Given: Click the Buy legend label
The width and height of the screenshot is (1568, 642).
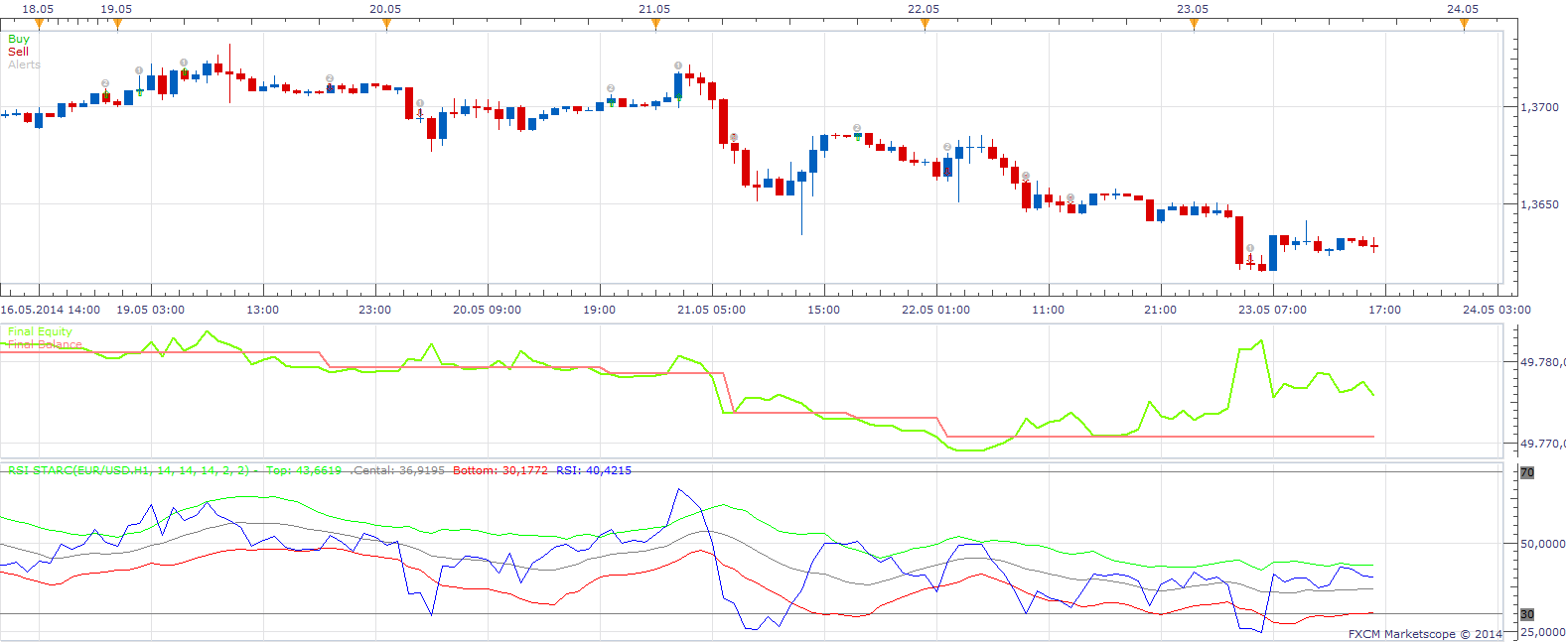Looking at the screenshot, I should [19, 39].
